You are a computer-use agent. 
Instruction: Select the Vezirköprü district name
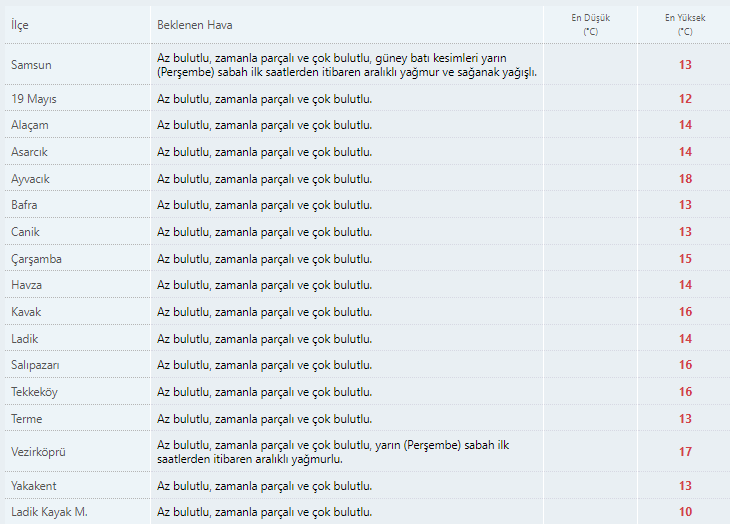(38, 452)
